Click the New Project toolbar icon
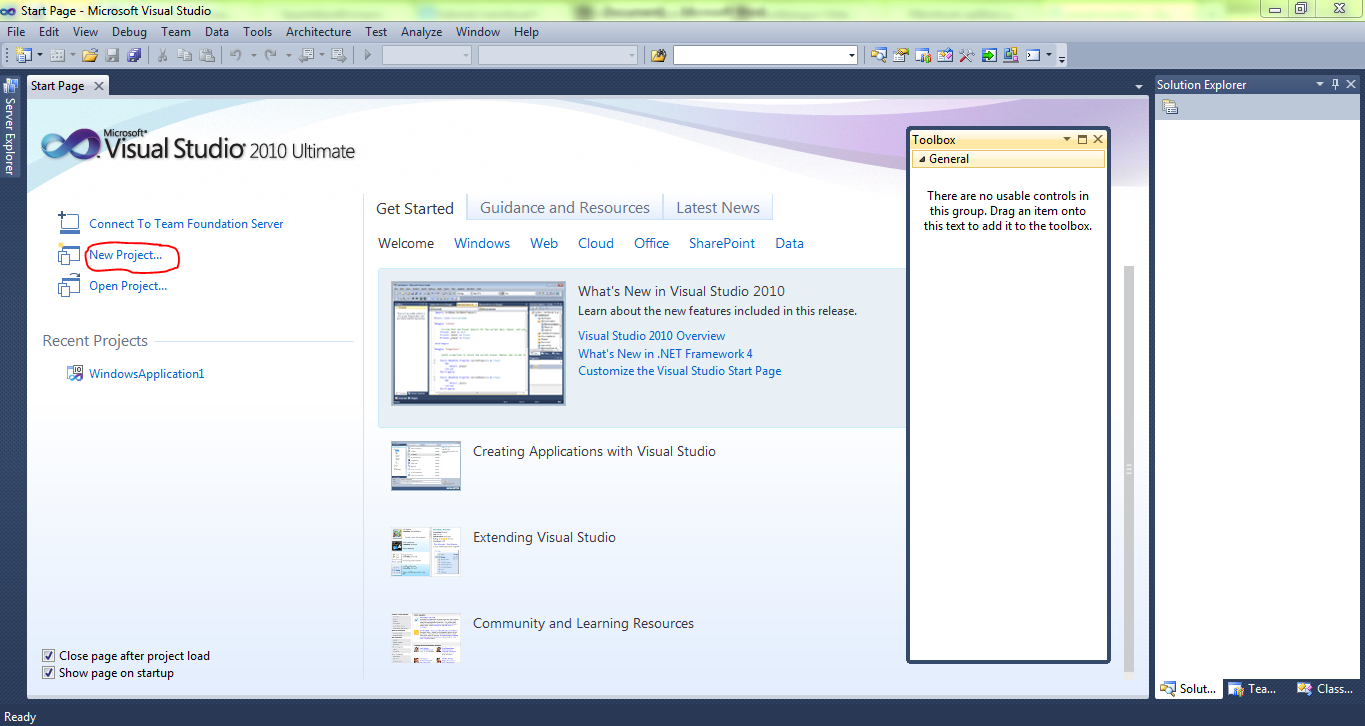The image size is (1365, 726). click(x=23, y=55)
